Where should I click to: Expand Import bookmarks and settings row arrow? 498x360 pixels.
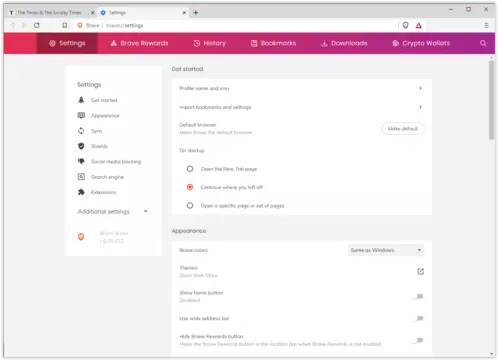coord(420,107)
